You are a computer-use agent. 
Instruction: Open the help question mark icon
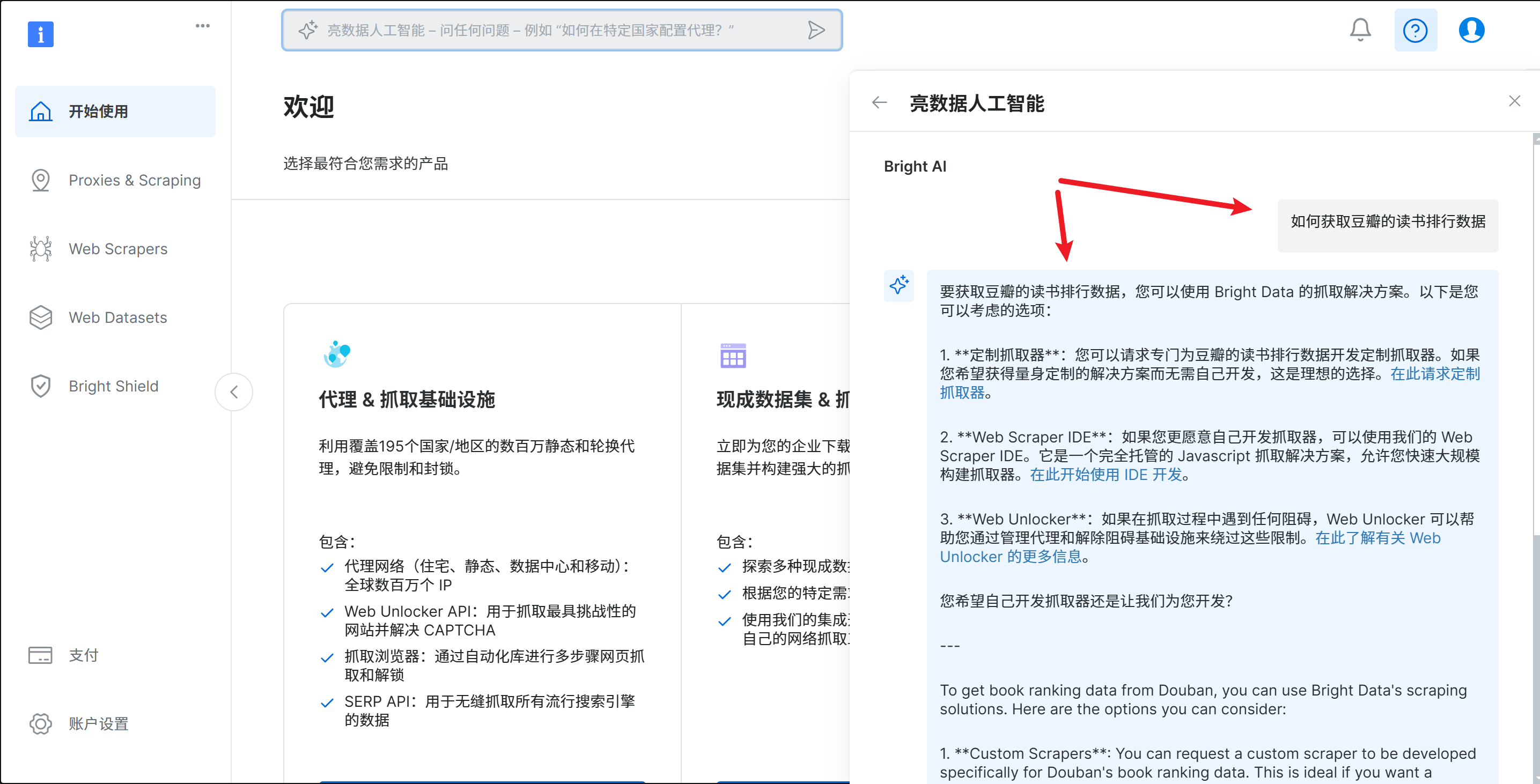point(1415,30)
